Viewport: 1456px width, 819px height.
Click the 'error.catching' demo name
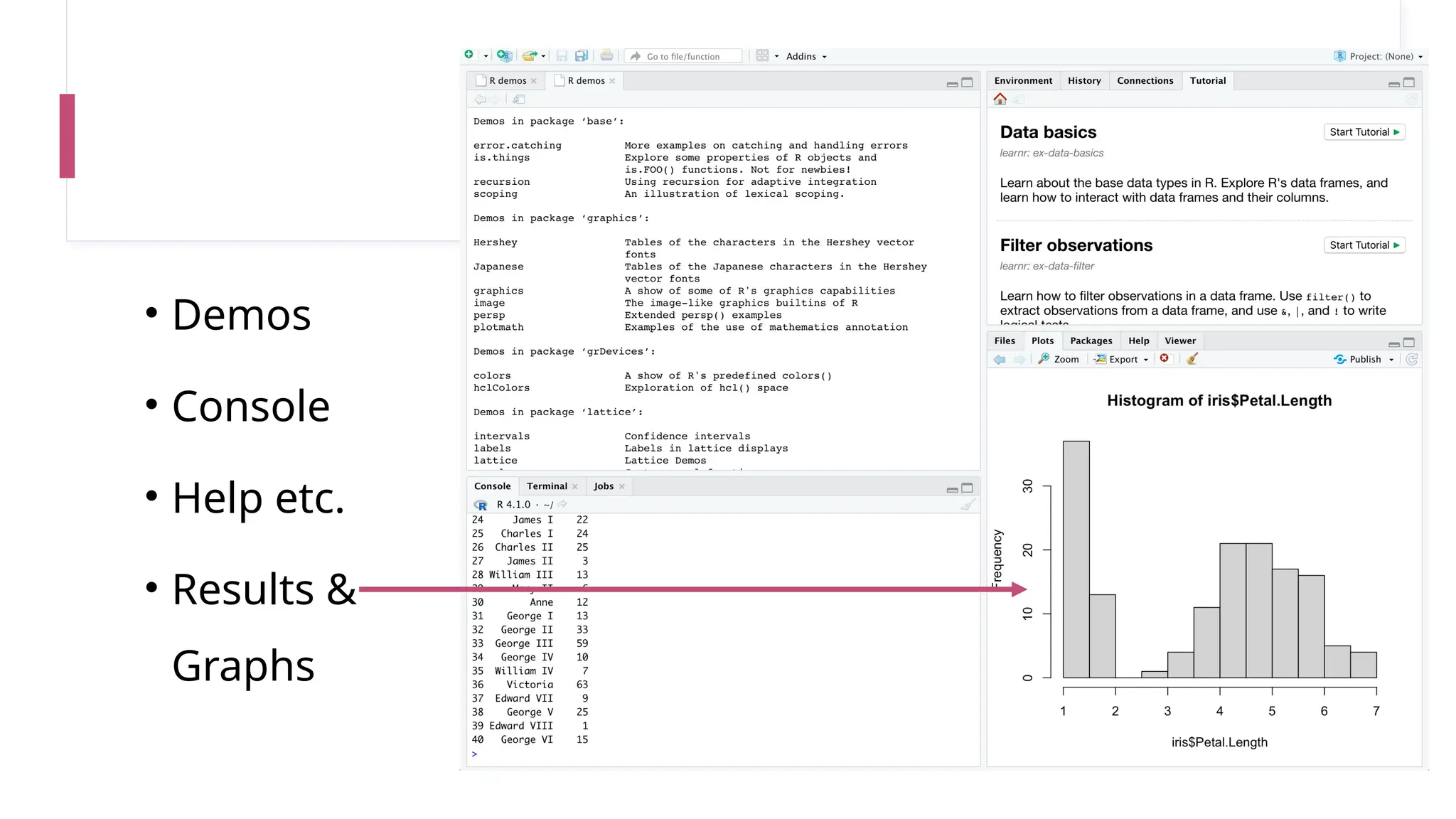click(518, 146)
